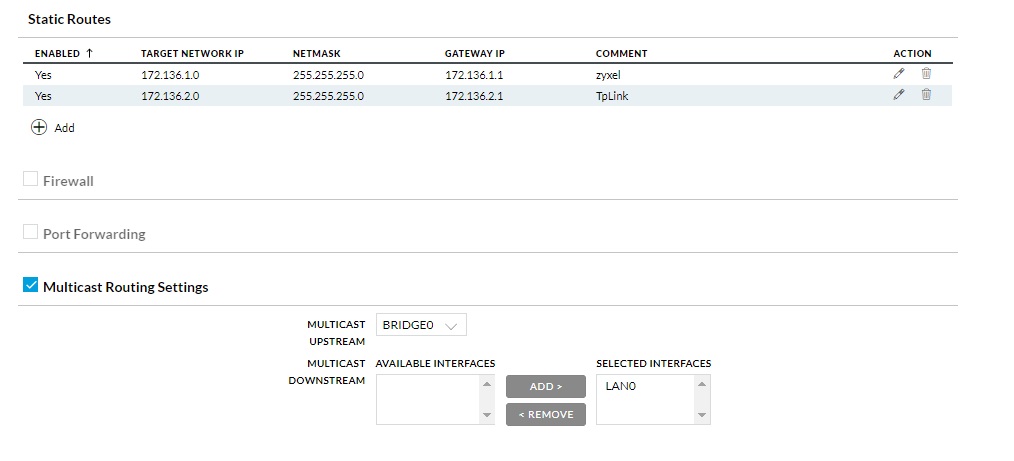Enable the Firewall checkbox
This screenshot has width=1014, height=461.
30,179
